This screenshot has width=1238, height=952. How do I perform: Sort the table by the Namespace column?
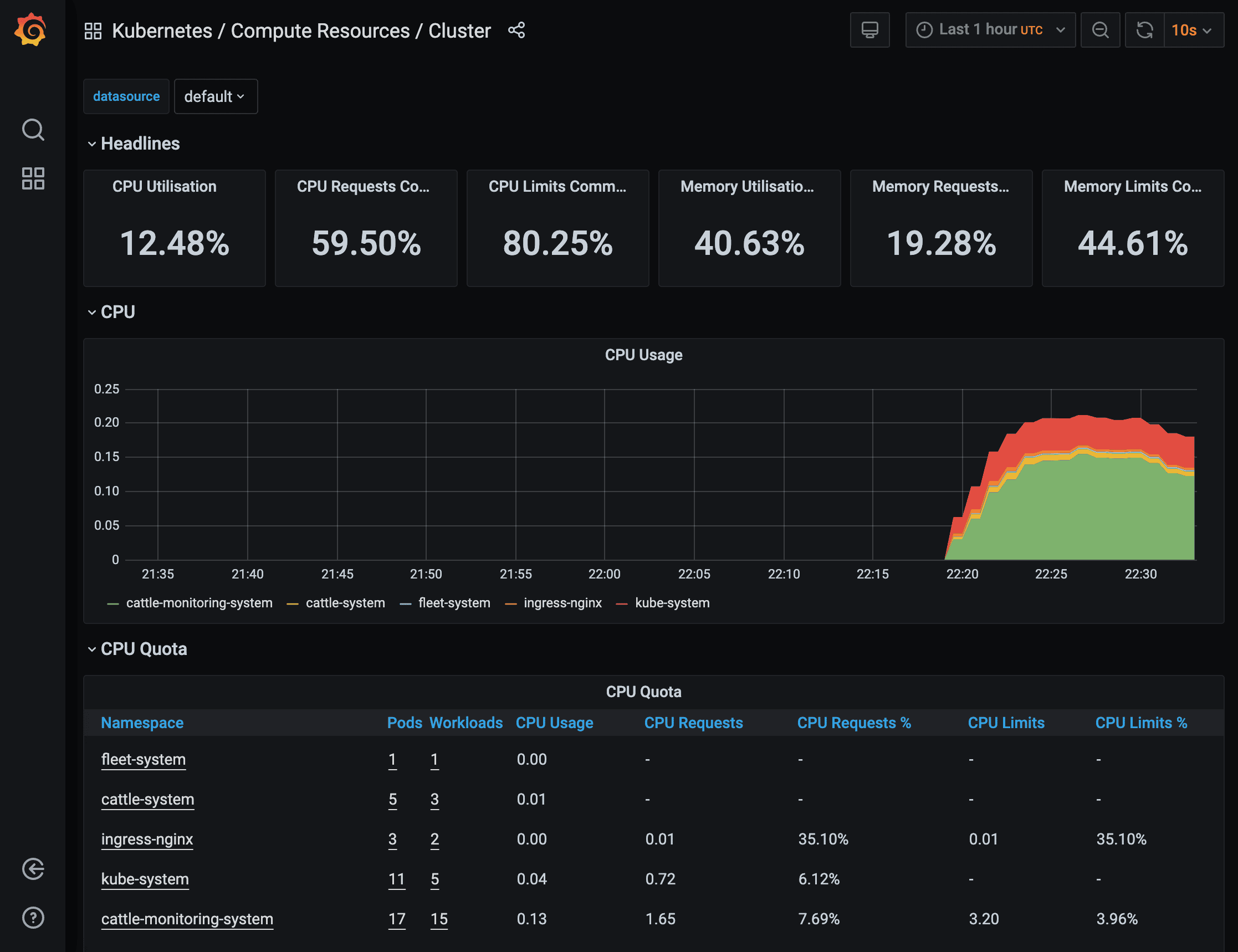point(142,723)
